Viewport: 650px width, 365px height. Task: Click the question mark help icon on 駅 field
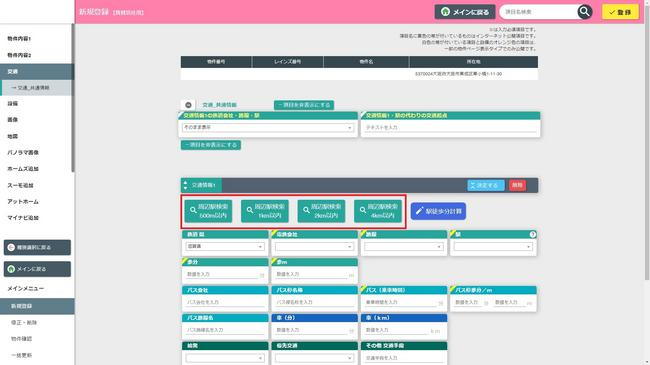533,234
